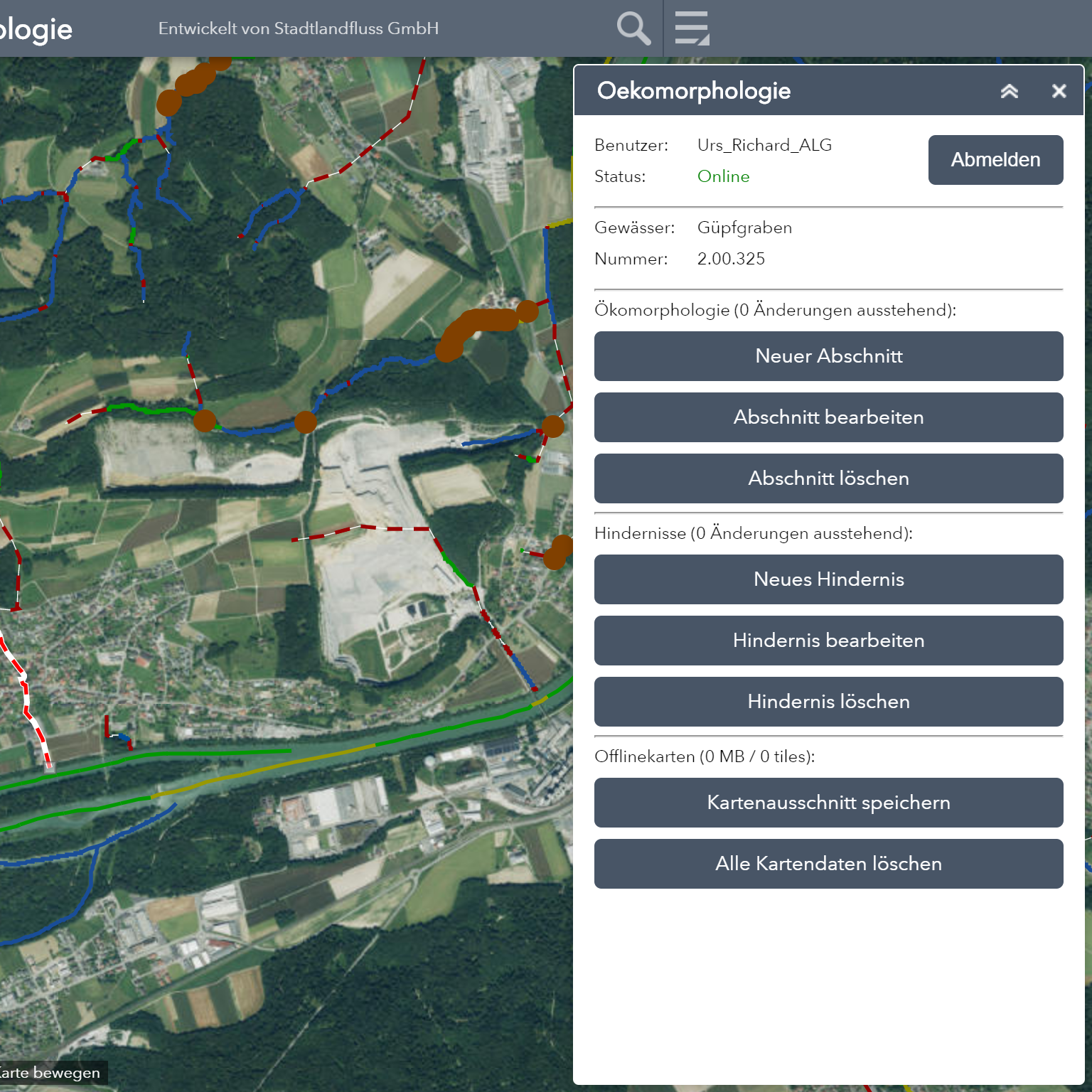The image size is (1092, 1092).
Task: Open the layer list menu icon
Action: click(x=692, y=28)
